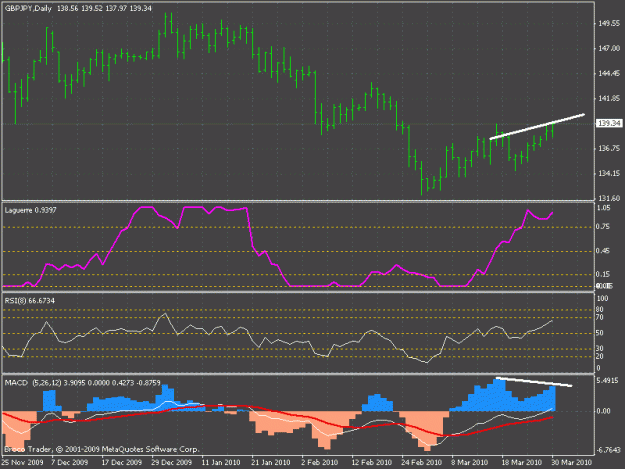Image resolution: width=625 pixels, height=469 pixels.
Task: Click the 24 Feb 2010 date label
Action: 422,463
